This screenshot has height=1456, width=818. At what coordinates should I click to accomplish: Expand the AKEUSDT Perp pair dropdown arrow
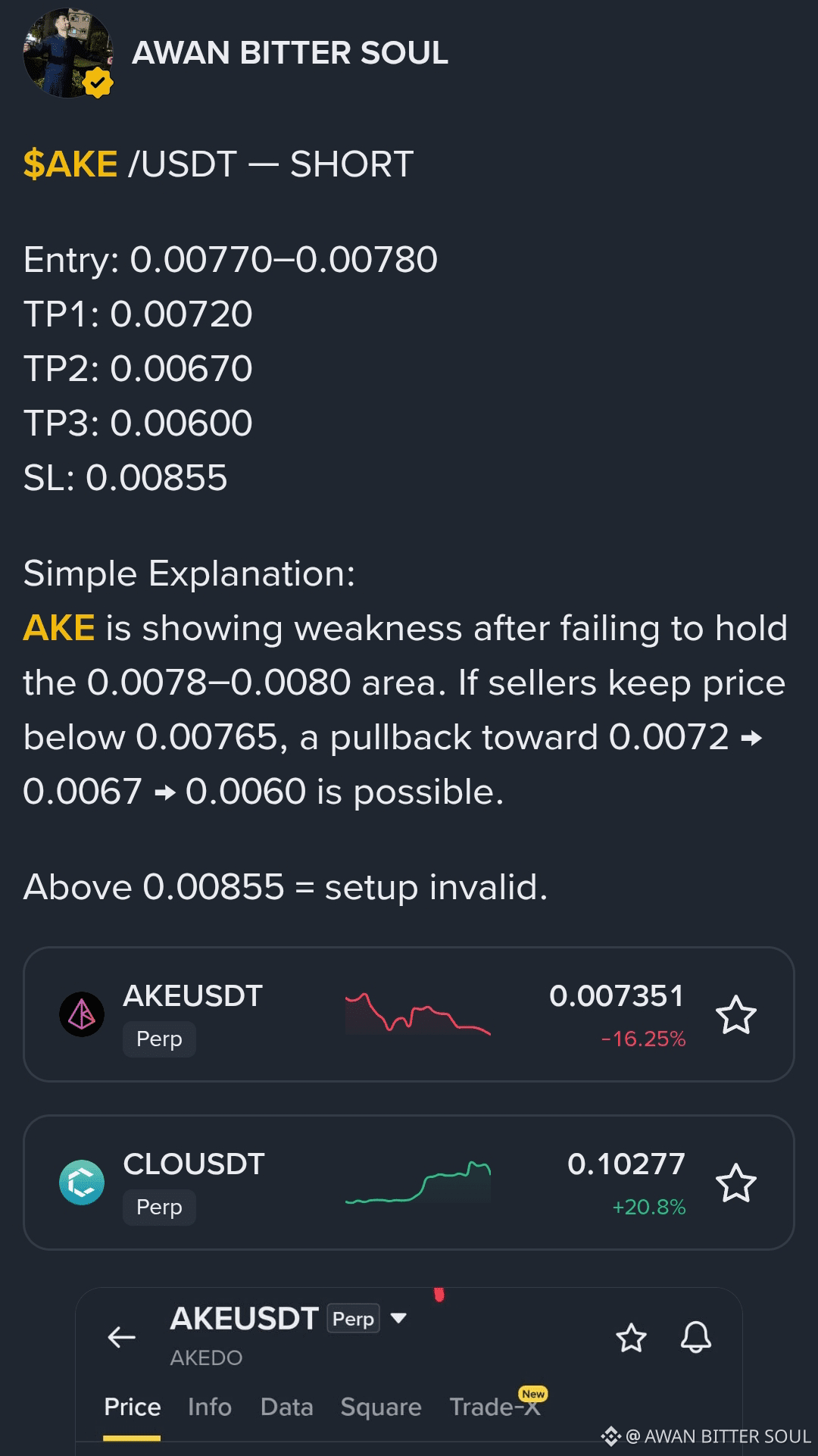pos(398,1318)
